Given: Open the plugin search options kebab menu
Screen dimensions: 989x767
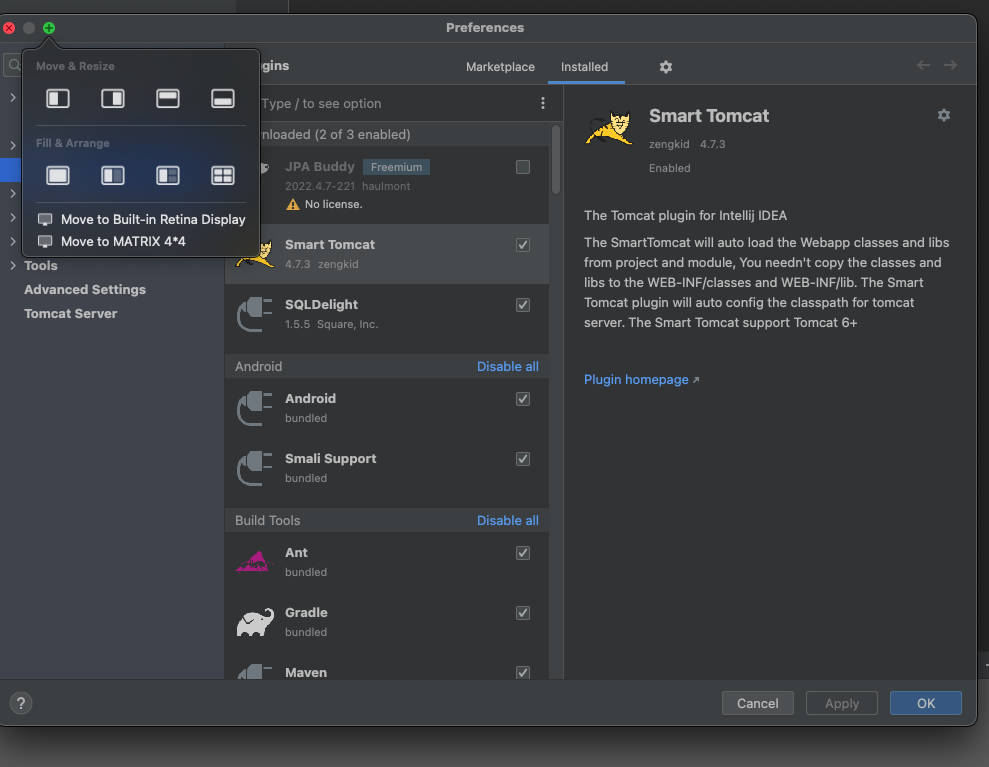Looking at the screenshot, I should click(542, 103).
